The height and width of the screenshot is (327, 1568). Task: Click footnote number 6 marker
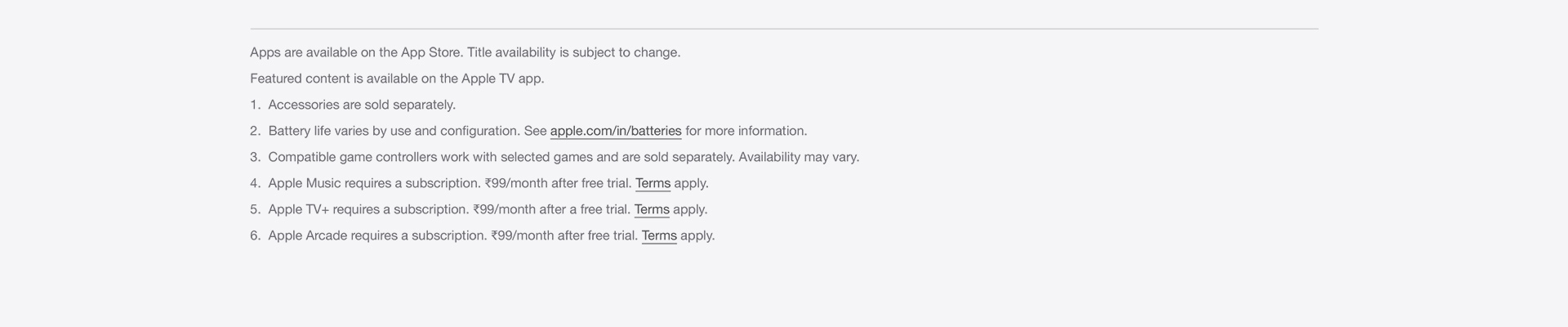tap(255, 235)
